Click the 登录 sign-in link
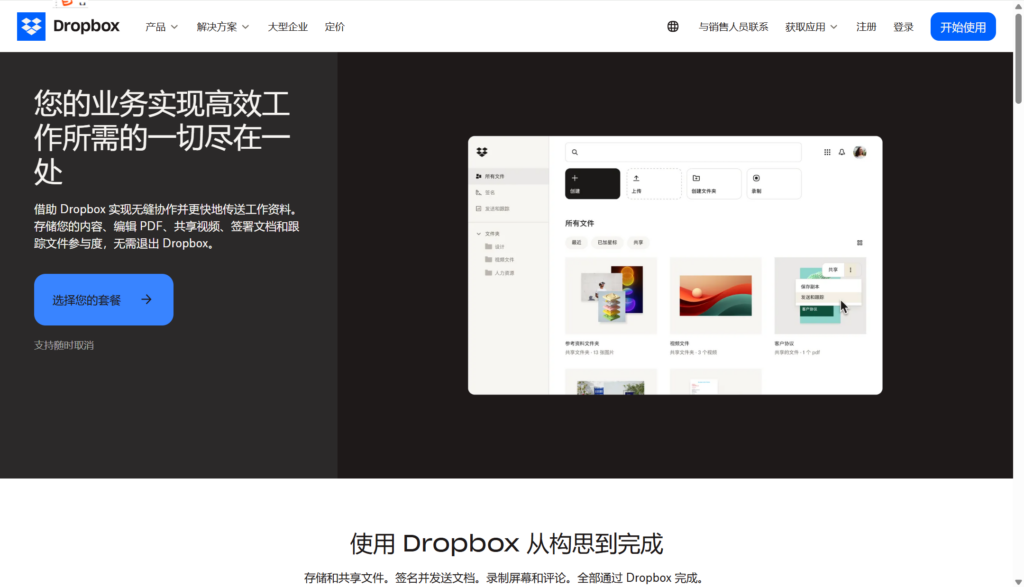 pos(903,27)
